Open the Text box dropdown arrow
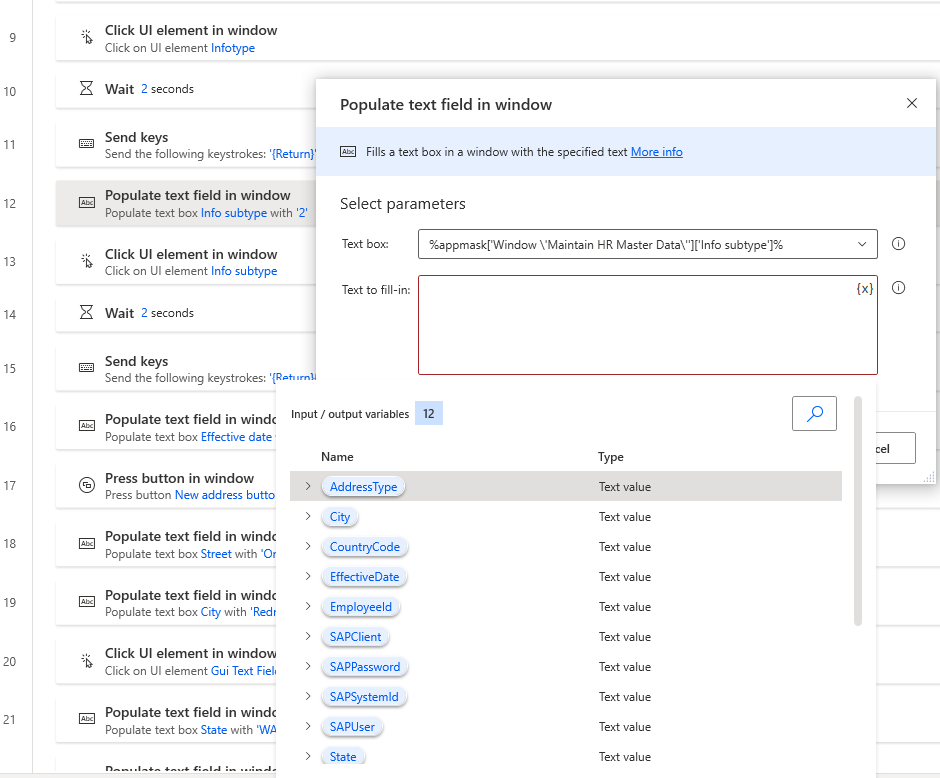940x778 pixels. [861, 244]
